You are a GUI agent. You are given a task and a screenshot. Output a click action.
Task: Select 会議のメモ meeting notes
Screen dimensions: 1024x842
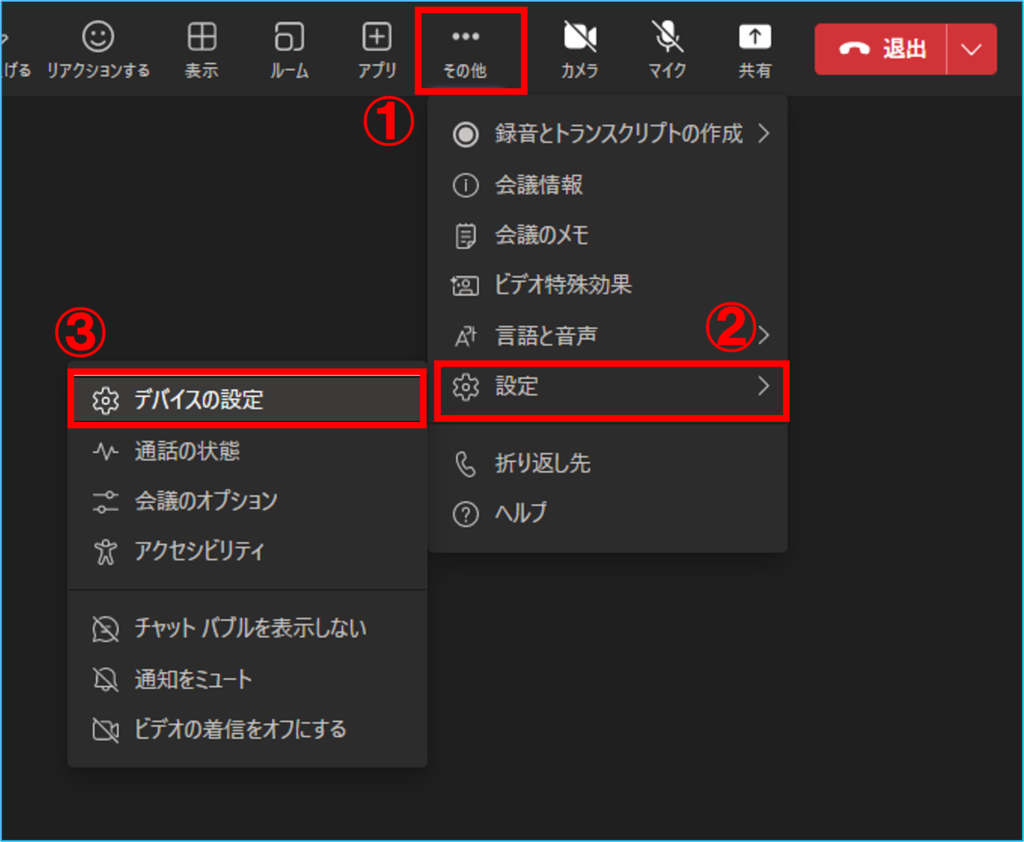(x=541, y=236)
